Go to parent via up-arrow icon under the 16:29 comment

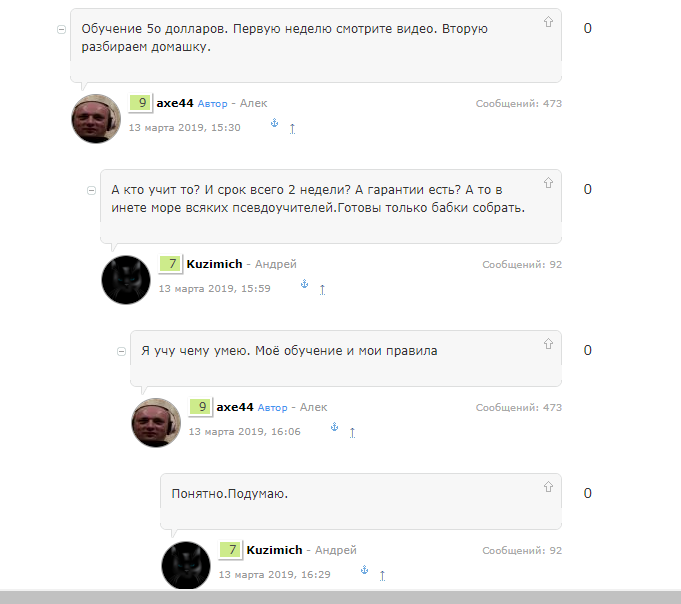(x=382, y=576)
